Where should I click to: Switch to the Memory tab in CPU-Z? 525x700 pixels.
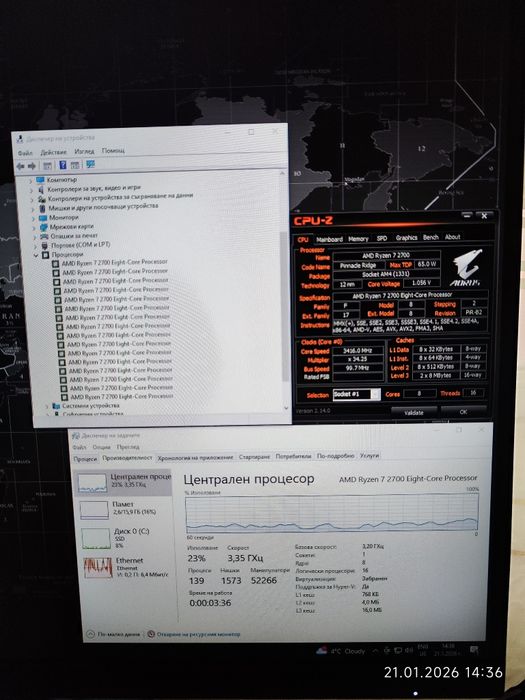[x=358, y=239]
